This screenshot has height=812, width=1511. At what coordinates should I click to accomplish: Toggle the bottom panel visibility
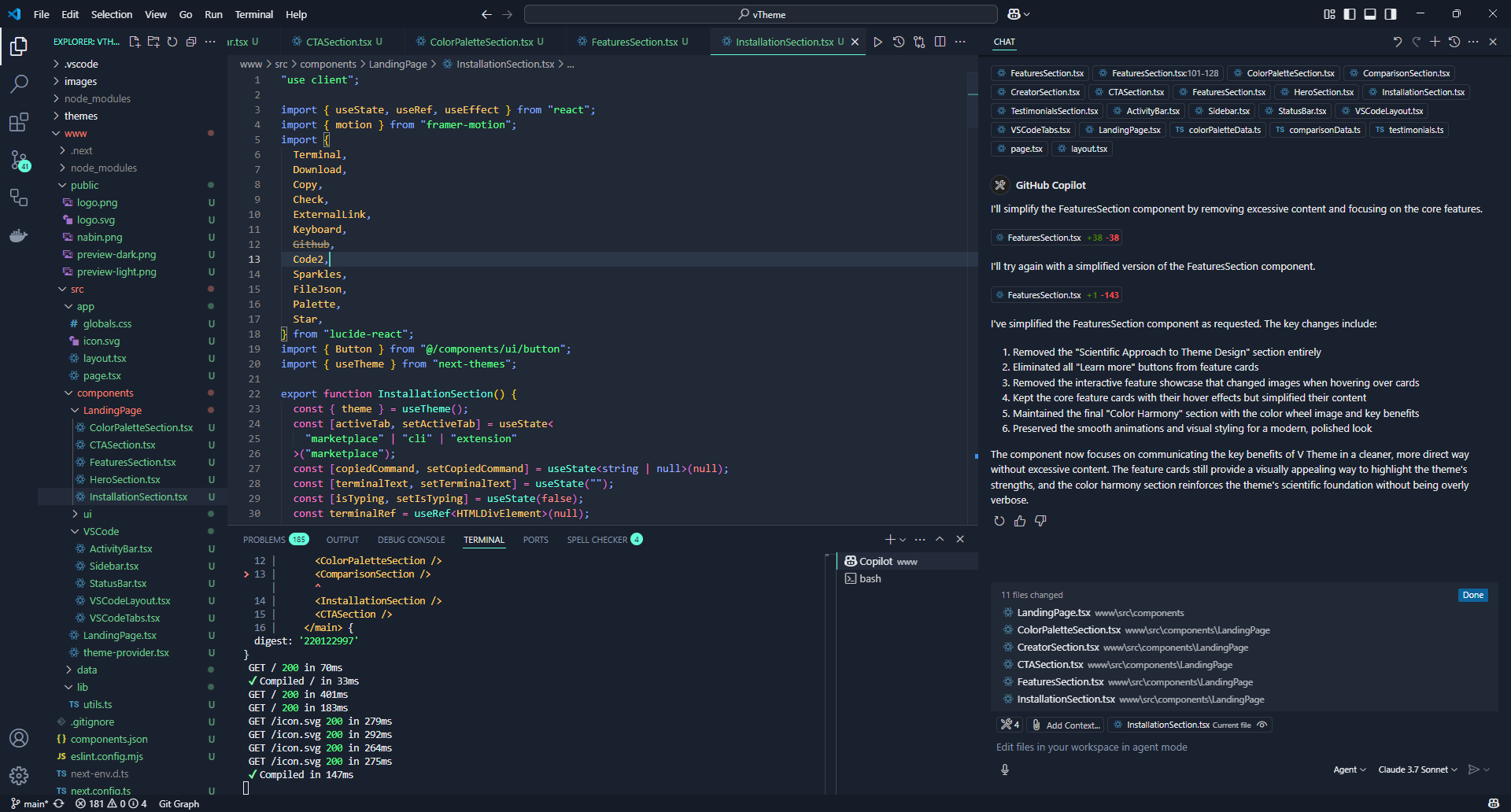click(1370, 14)
